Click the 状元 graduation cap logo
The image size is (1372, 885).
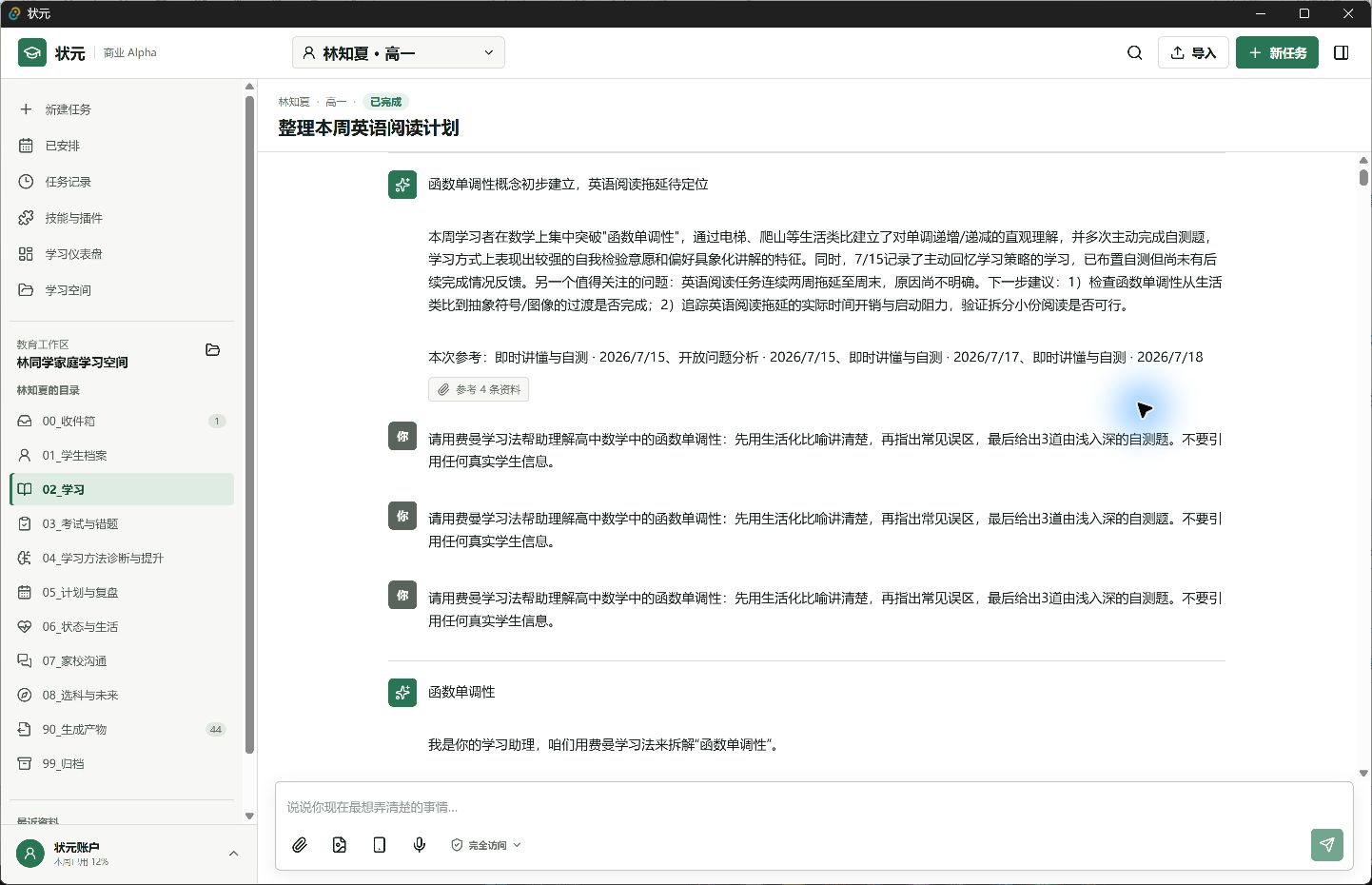click(x=31, y=52)
